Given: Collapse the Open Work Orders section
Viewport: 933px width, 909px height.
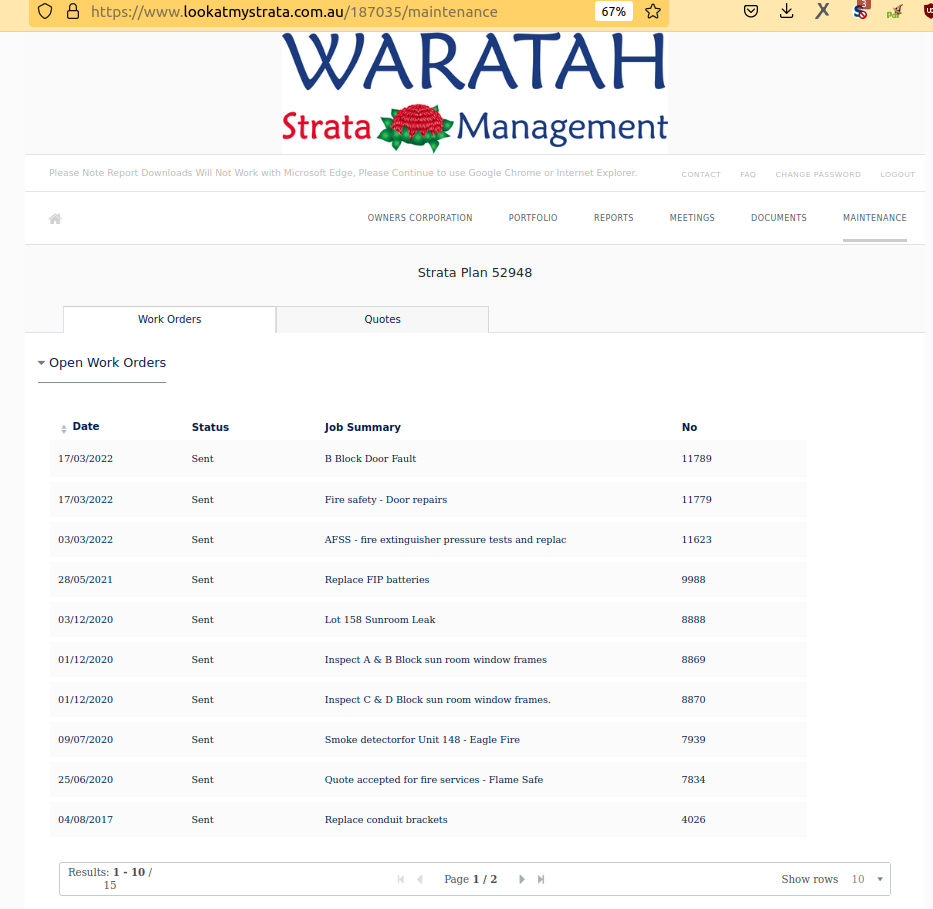Looking at the screenshot, I should tap(102, 362).
